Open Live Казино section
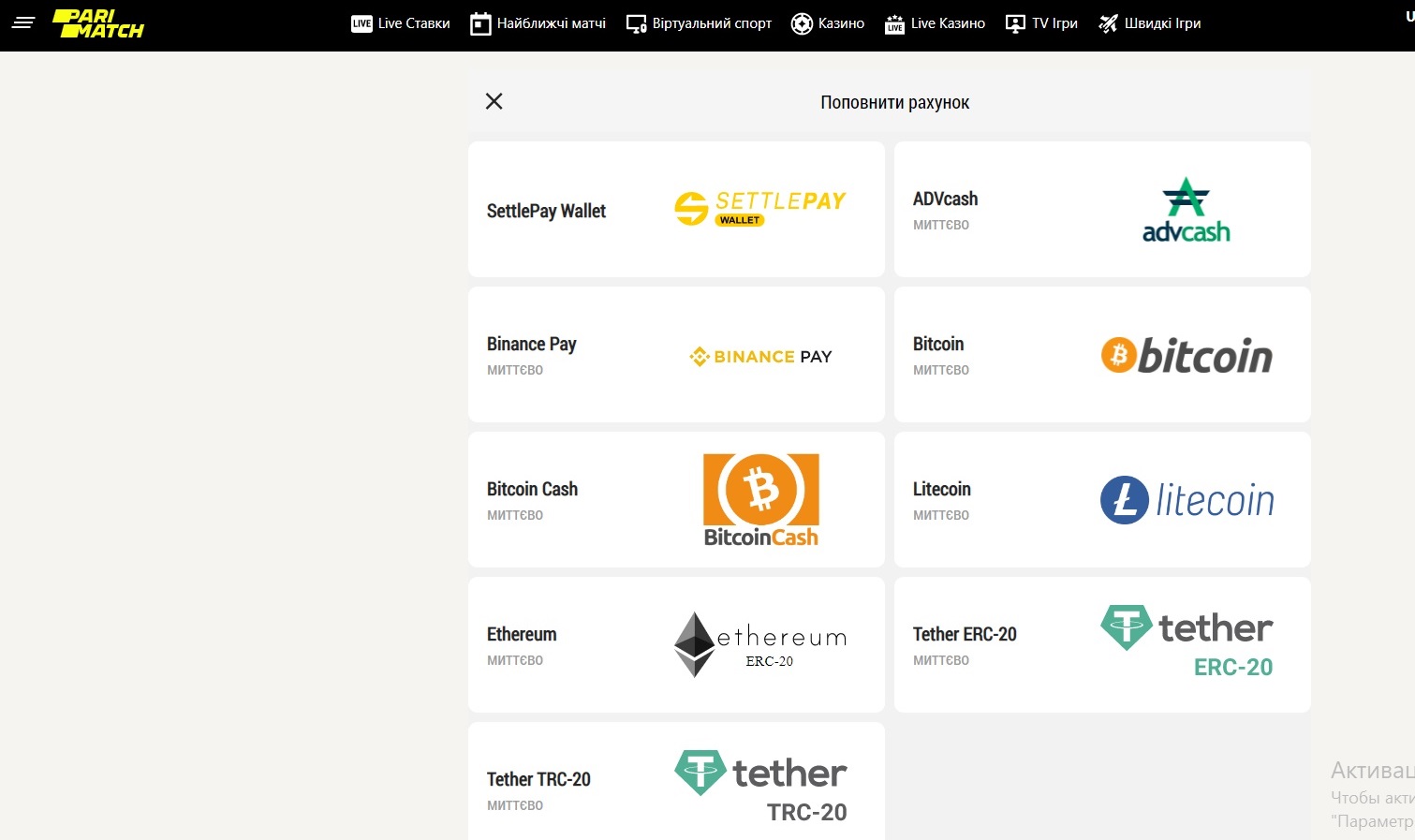This screenshot has width=1415, height=840. click(x=948, y=23)
